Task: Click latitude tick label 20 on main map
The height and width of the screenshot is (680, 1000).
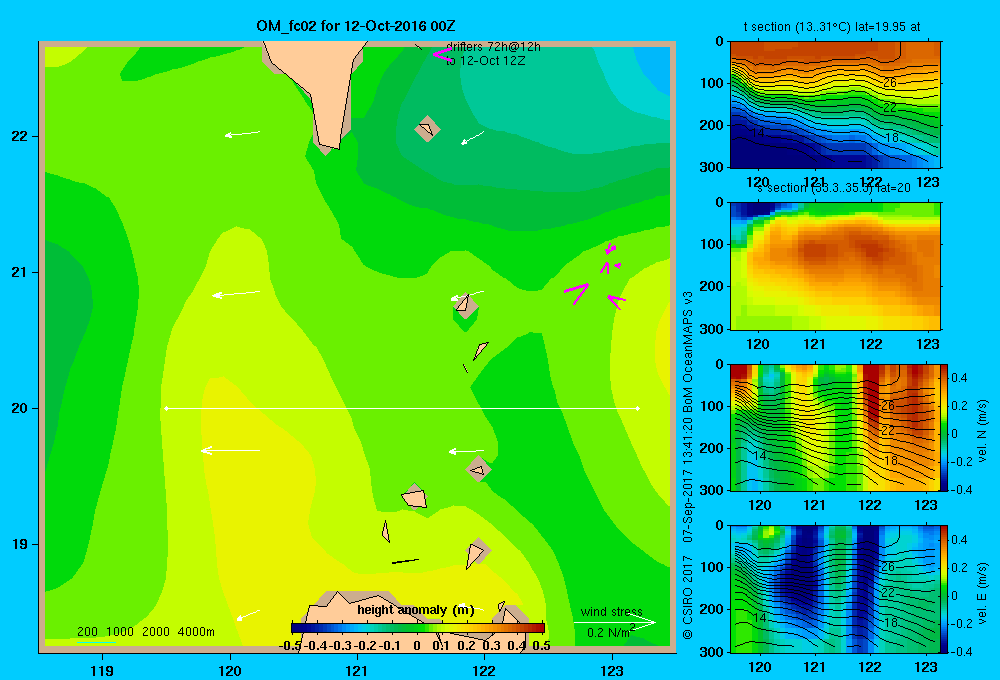Action: tap(20, 408)
